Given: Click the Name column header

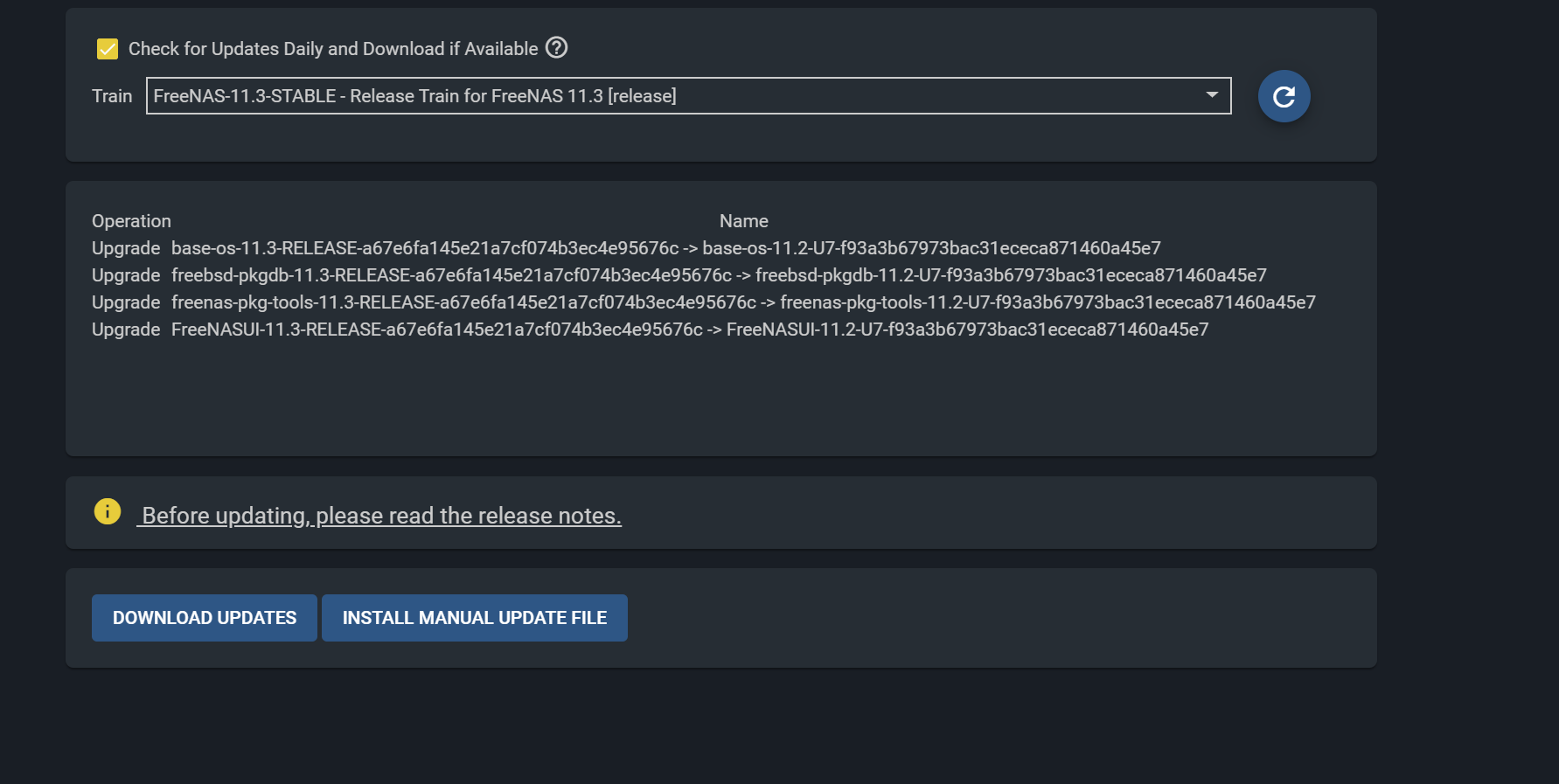Looking at the screenshot, I should (x=743, y=221).
